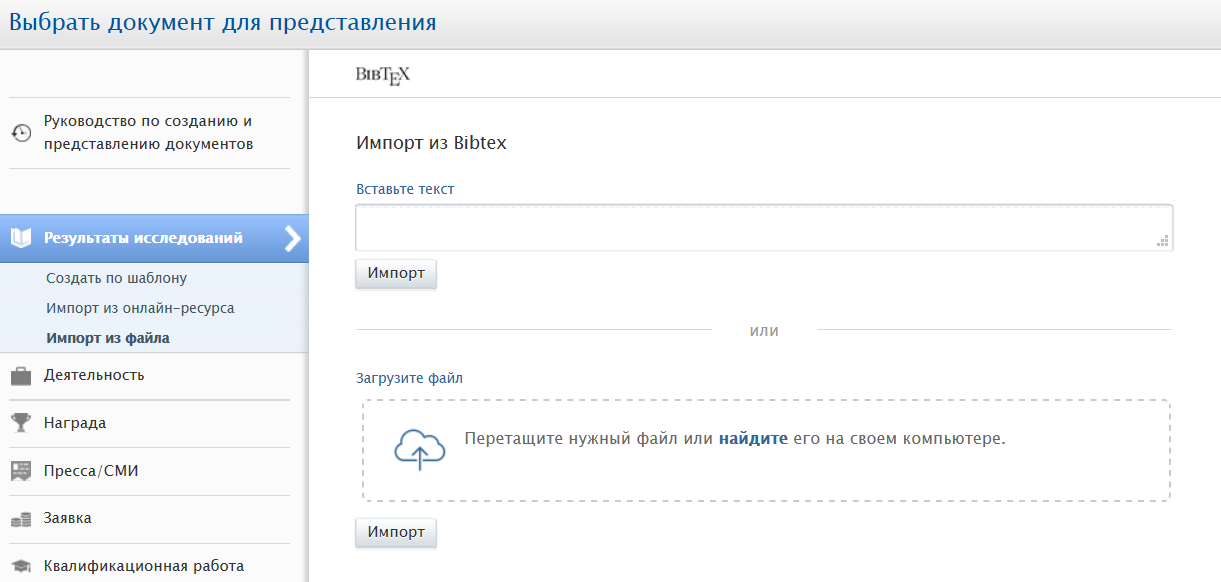Select Импорт из онлайн-ресурса submenu item
Image resolution: width=1221 pixels, height=582 pixels.
[140, 308]
